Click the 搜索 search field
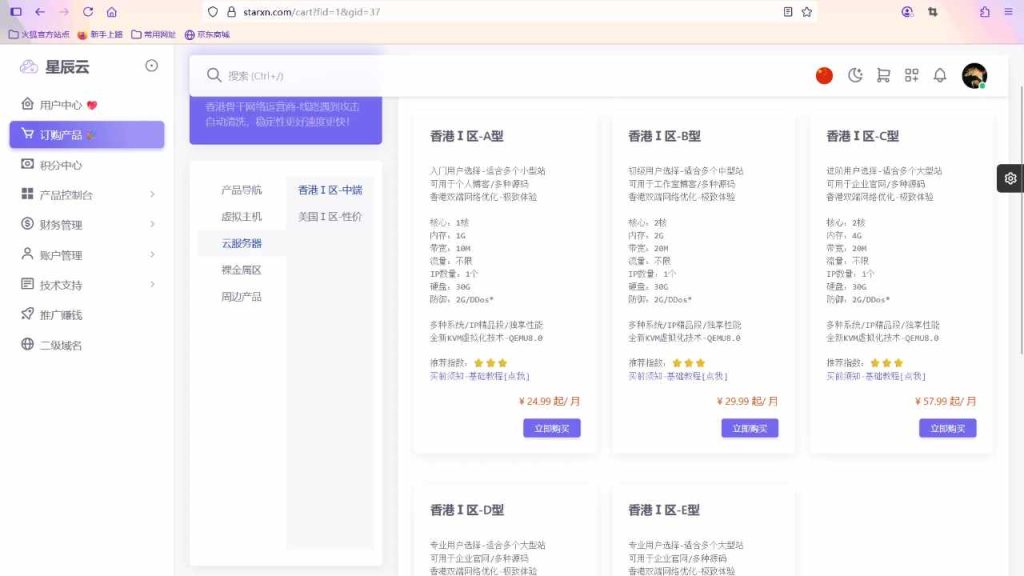 coord(400,75)
